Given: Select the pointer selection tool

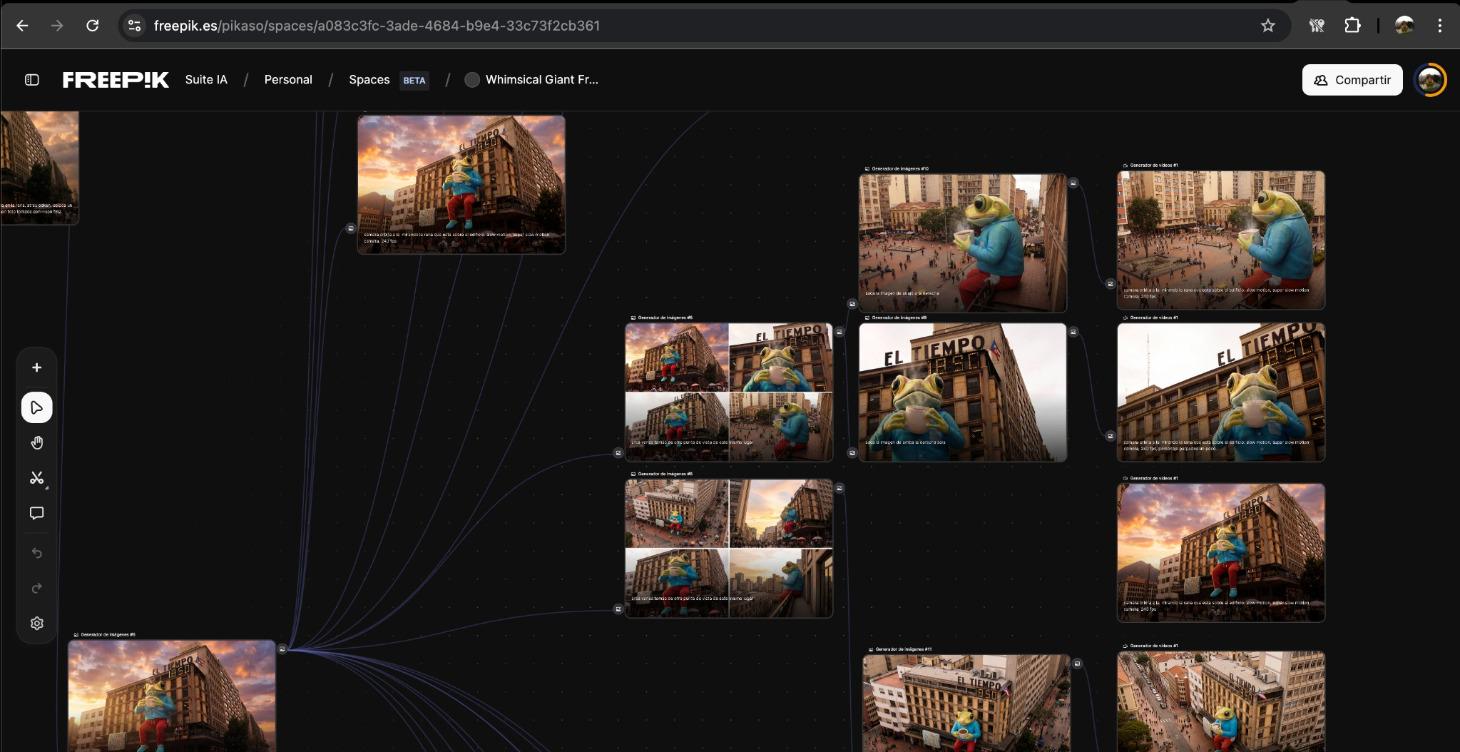Looking at the screenshot, I should [x=37, y=408].
